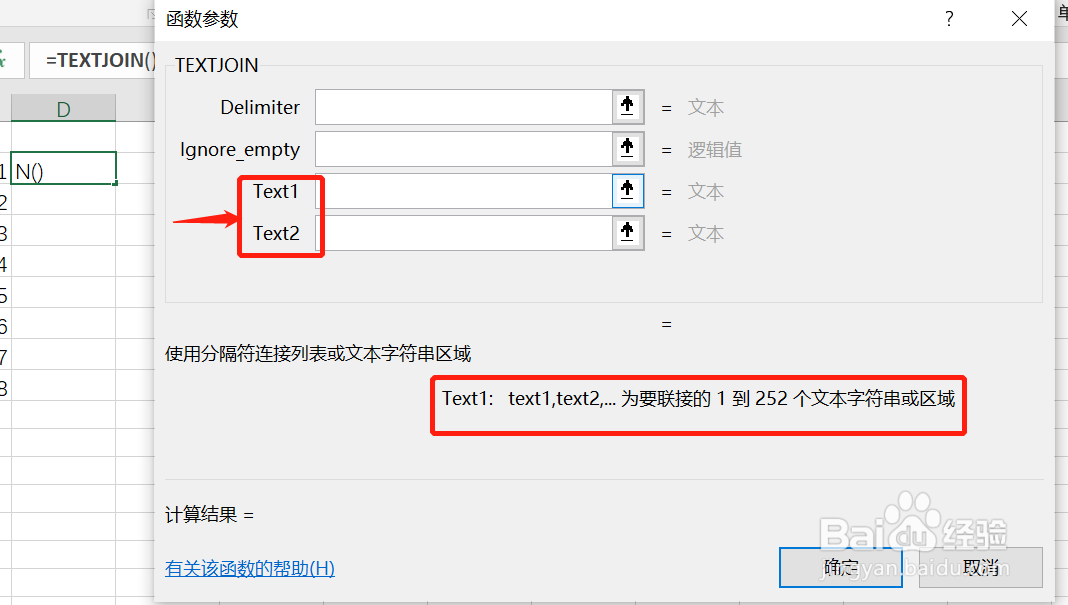Click the TEXTJOIN function name label

click(x=217, y=65)
